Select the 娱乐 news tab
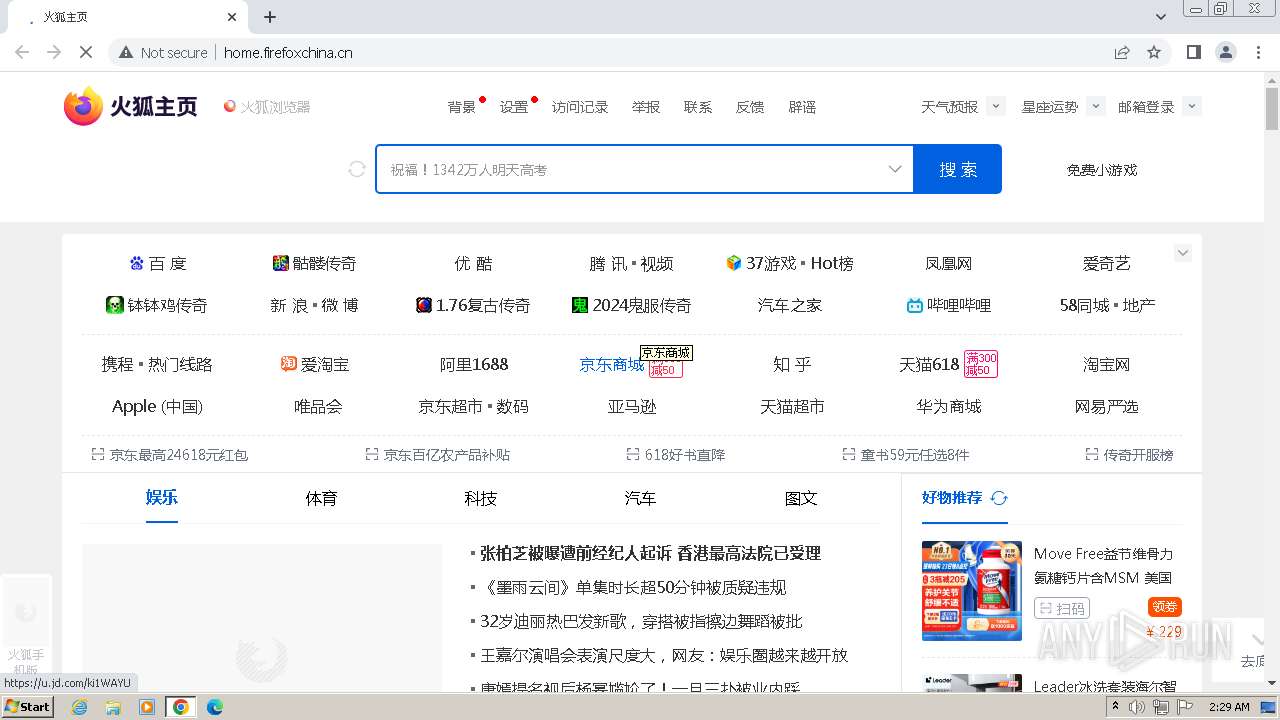Screen dimensions: 1280x720 point(161,498)
